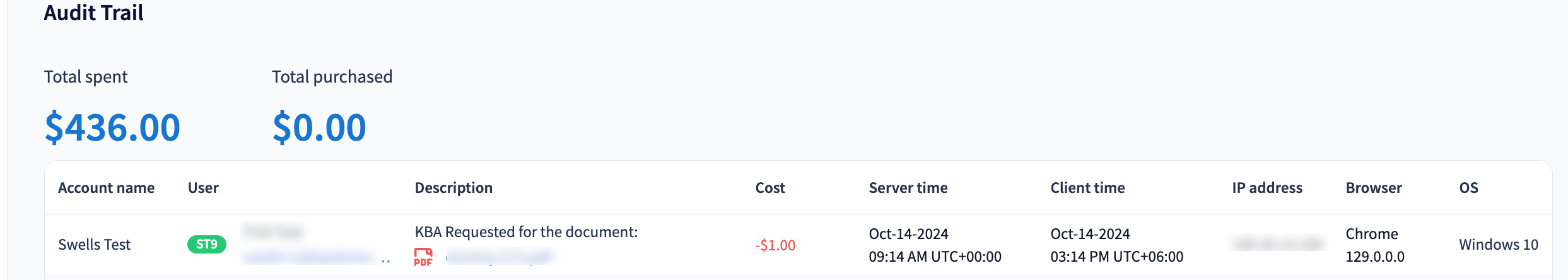This screenshot has height=280, width=1568.
Task: Click the red PDF document icon
Action: click(x=423, y=257)
